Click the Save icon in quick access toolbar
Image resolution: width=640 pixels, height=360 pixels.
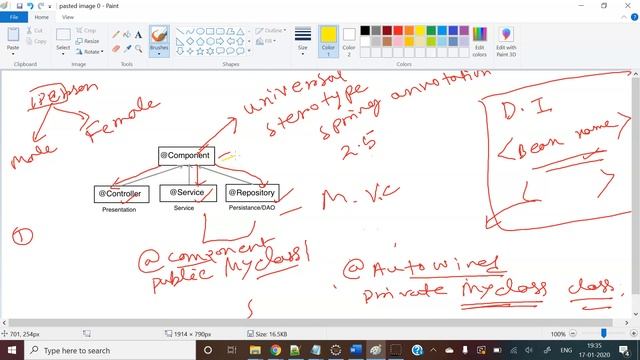pos(20,6)
